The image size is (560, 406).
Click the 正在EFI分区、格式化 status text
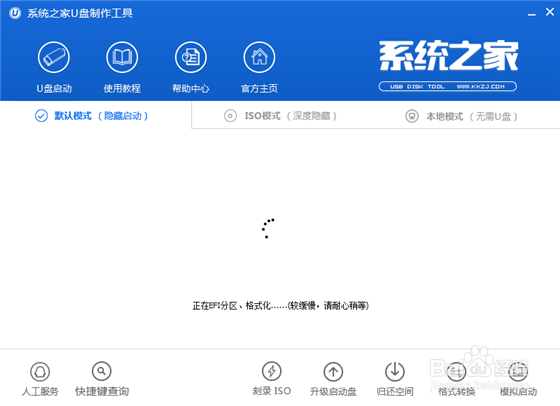pyautogui.click(x=280, y=306)
